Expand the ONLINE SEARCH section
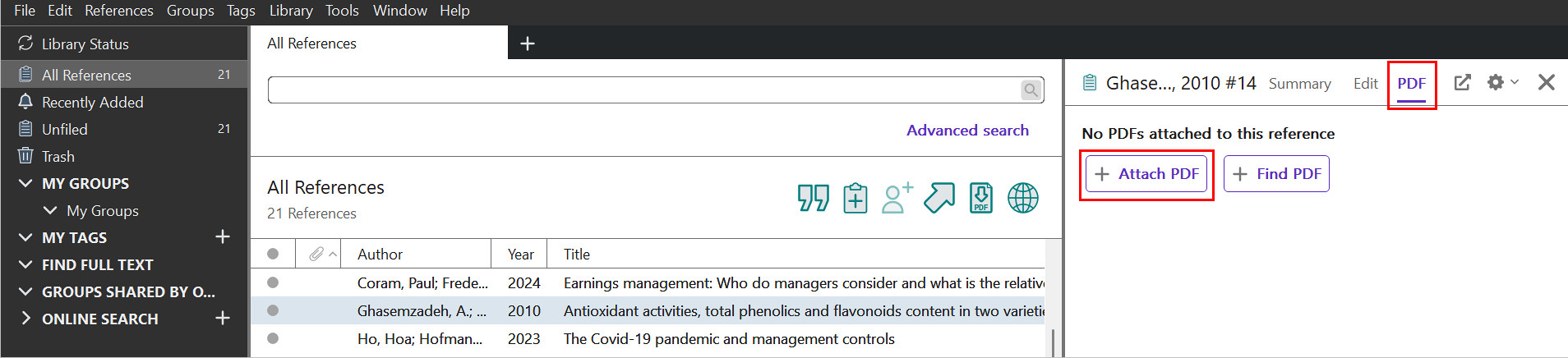Screen dimensions: 1568x358 [25, 319]
